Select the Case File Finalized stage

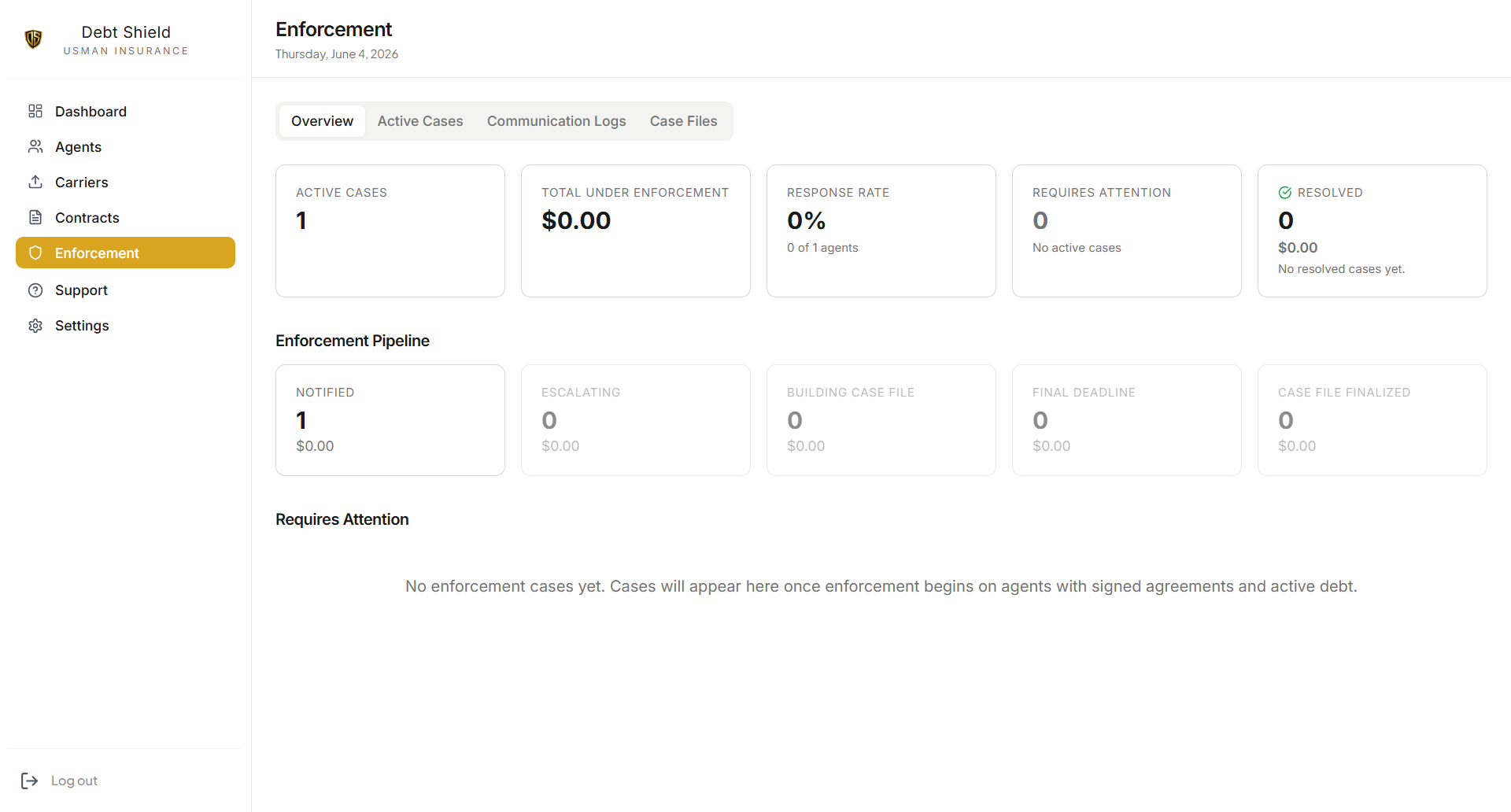[x=1372, y=420]
